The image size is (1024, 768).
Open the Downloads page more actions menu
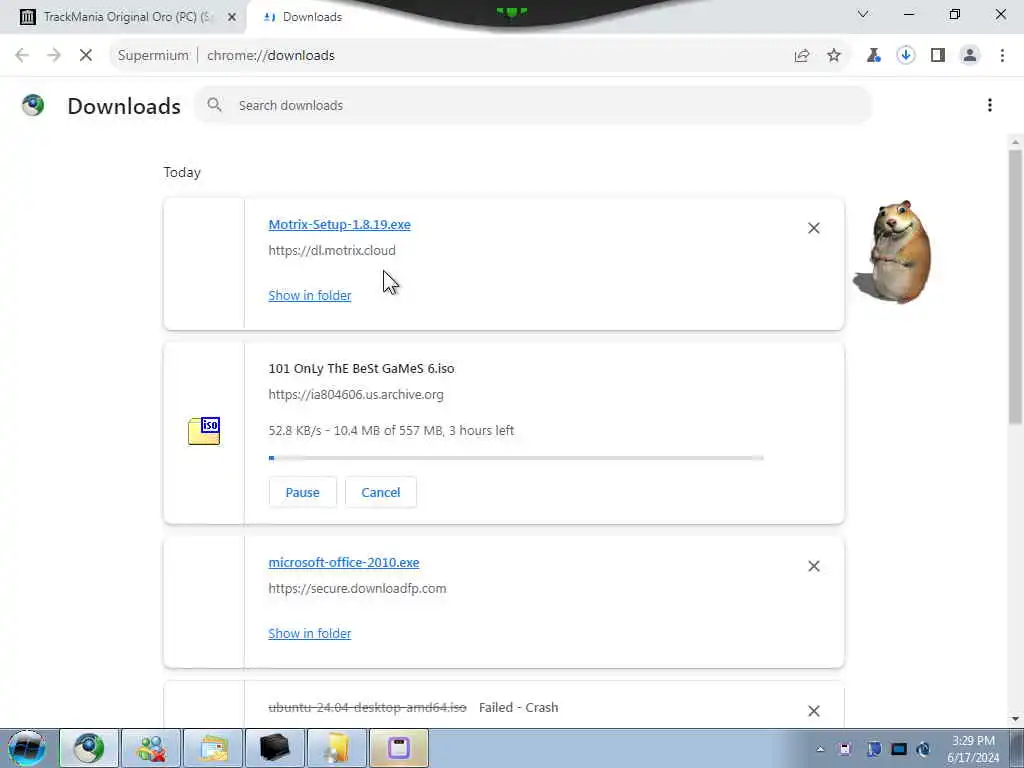click(990, 105)
